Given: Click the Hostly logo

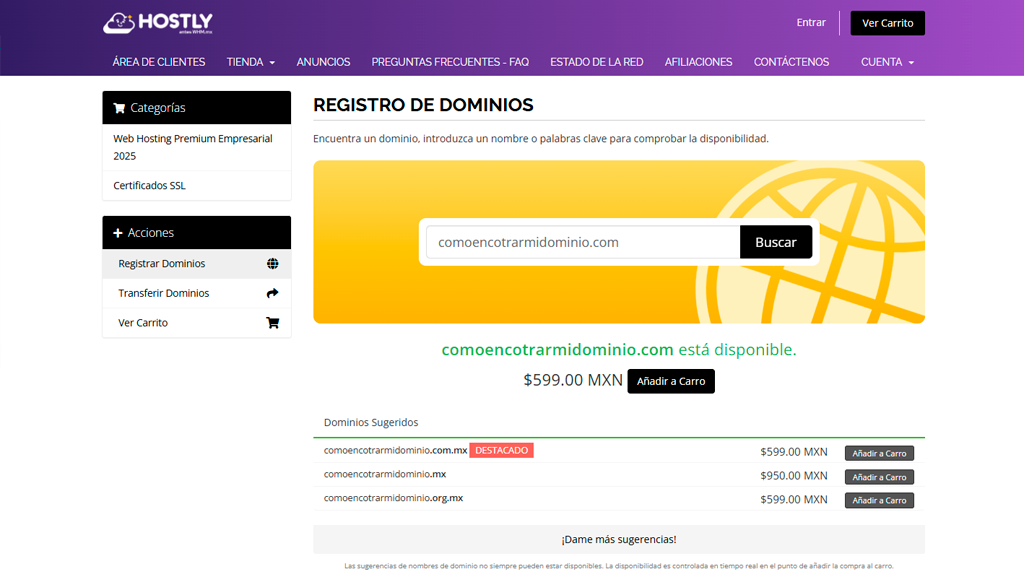Looking at the screenshot, I should [158, 23].
